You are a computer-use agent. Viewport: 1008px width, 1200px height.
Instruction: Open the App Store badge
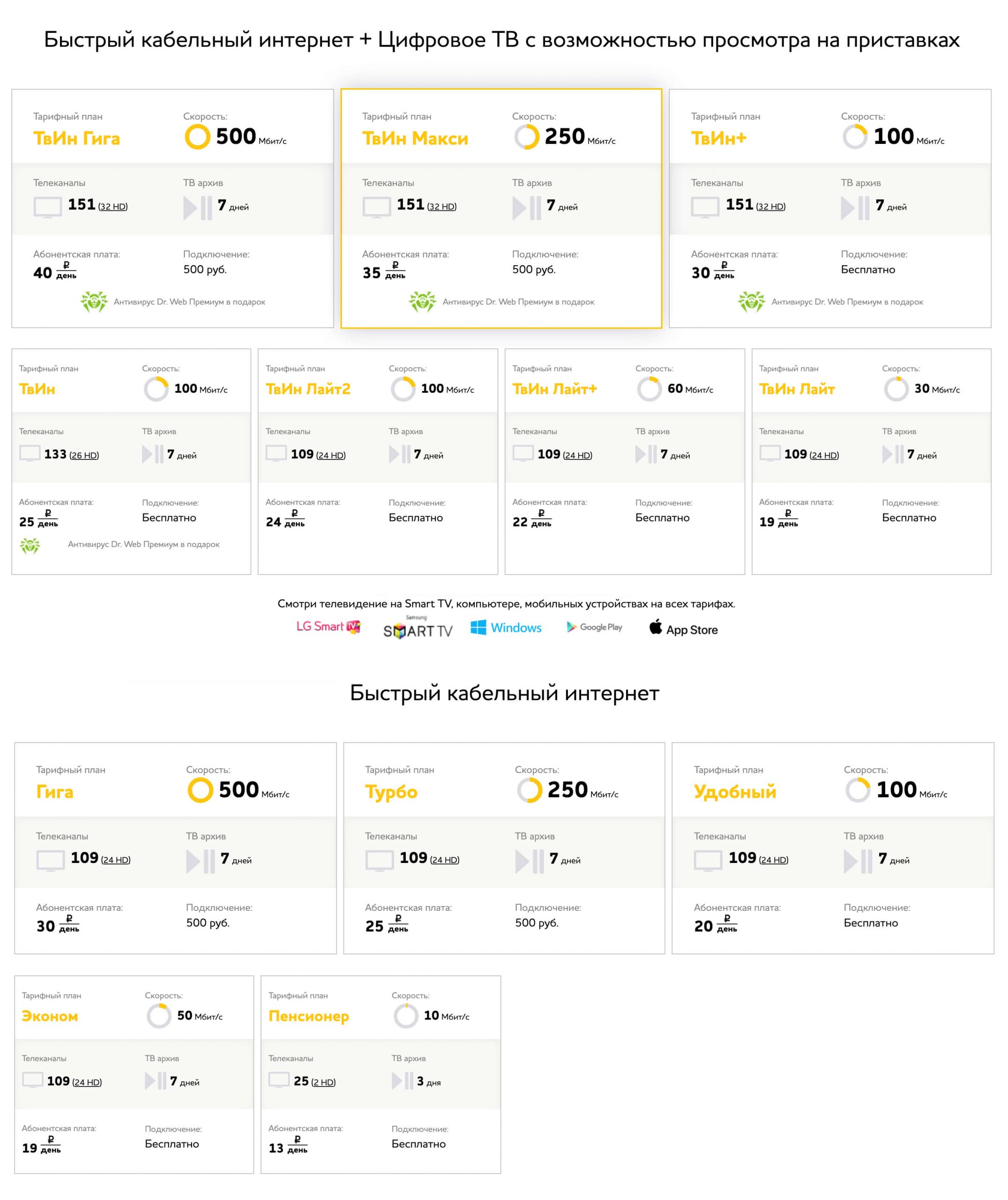[683, 628]
